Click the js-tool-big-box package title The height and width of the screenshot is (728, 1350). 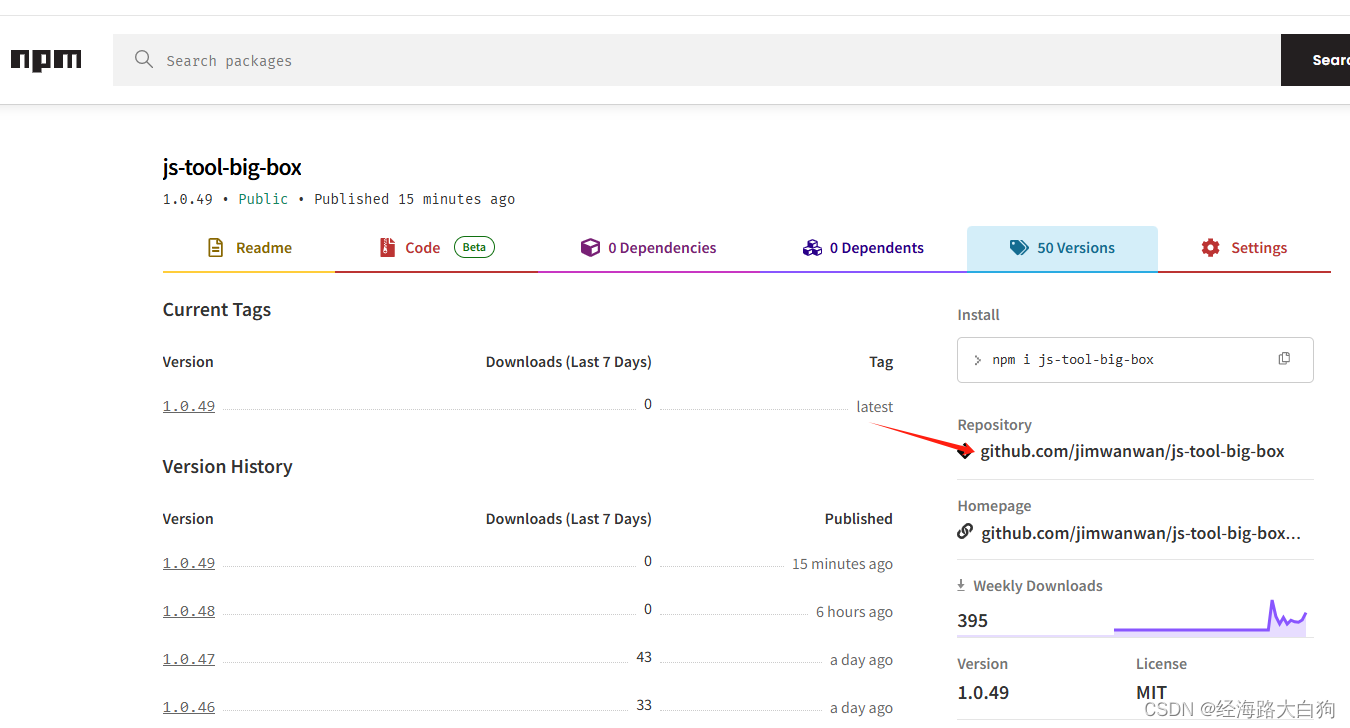pyautogui.click(x=232, y=167)
